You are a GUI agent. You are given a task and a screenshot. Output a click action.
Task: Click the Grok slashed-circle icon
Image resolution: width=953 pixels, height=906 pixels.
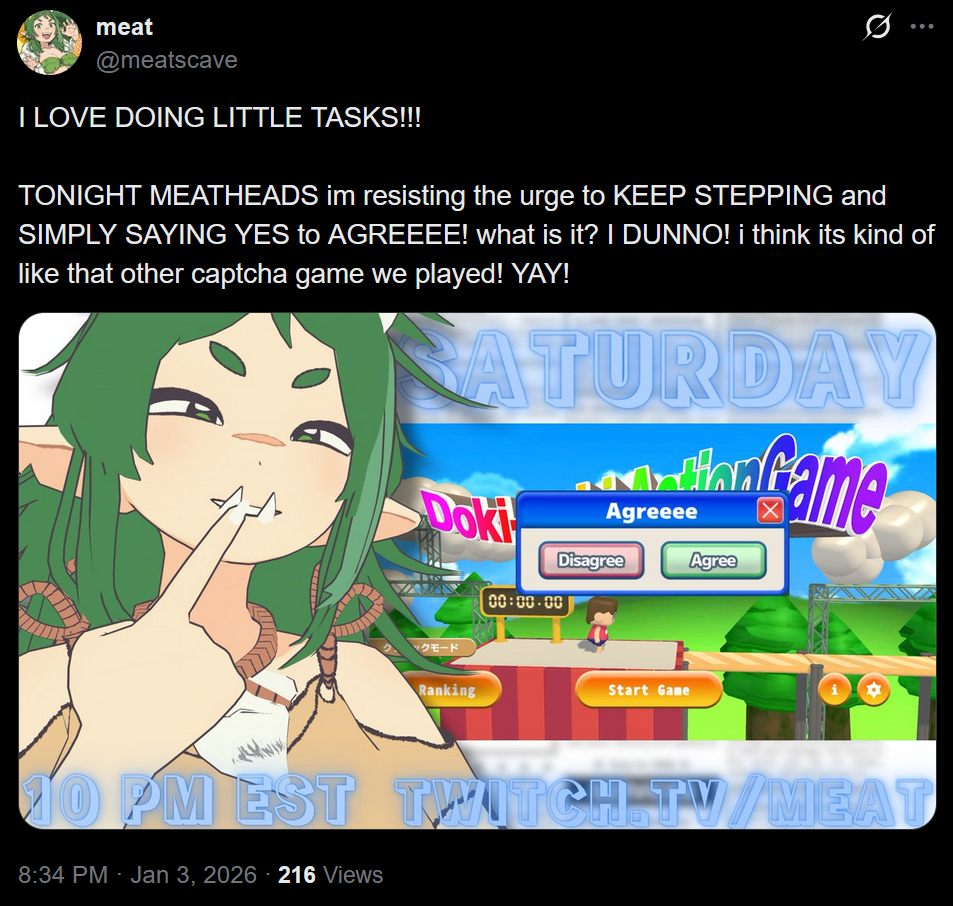[877, 27]
